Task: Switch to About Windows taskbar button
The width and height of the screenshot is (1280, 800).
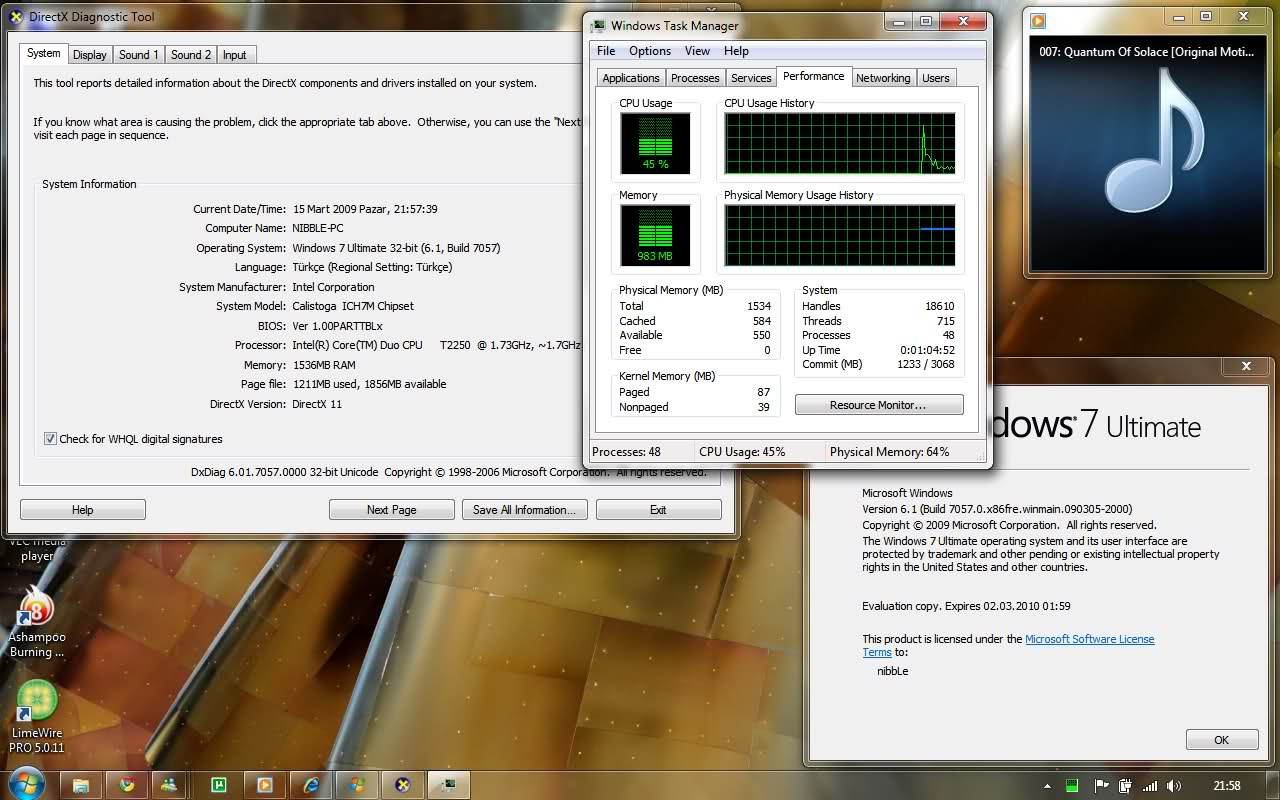Action: 357,785
